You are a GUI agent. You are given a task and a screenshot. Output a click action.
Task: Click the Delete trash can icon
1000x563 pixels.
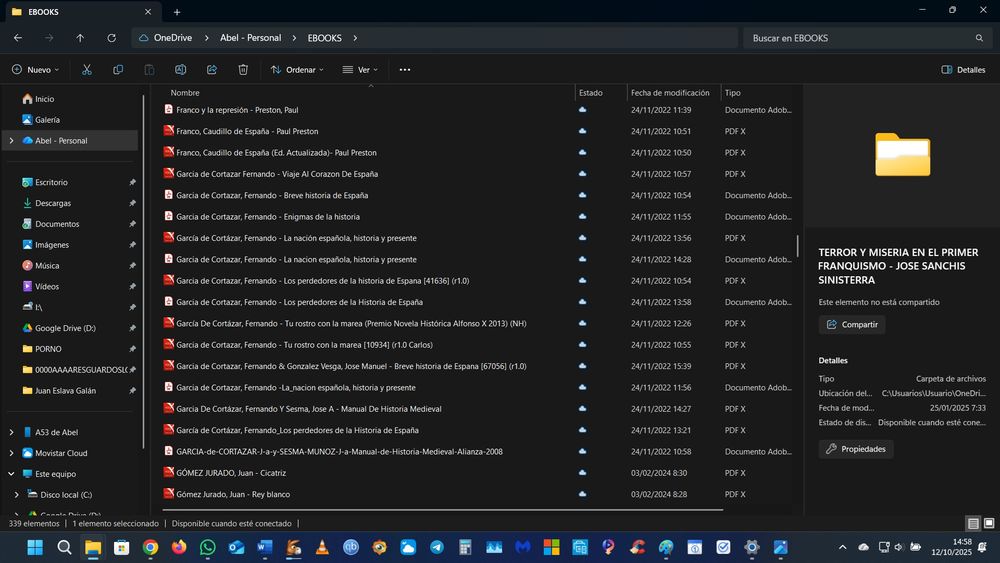pos(243,70)
